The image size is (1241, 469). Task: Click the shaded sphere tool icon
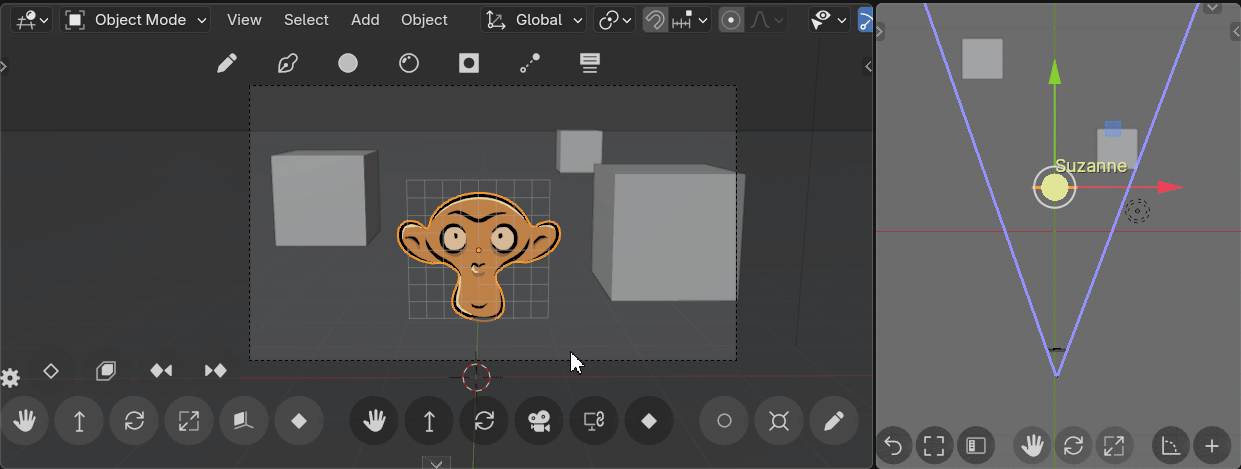[408, 64]
